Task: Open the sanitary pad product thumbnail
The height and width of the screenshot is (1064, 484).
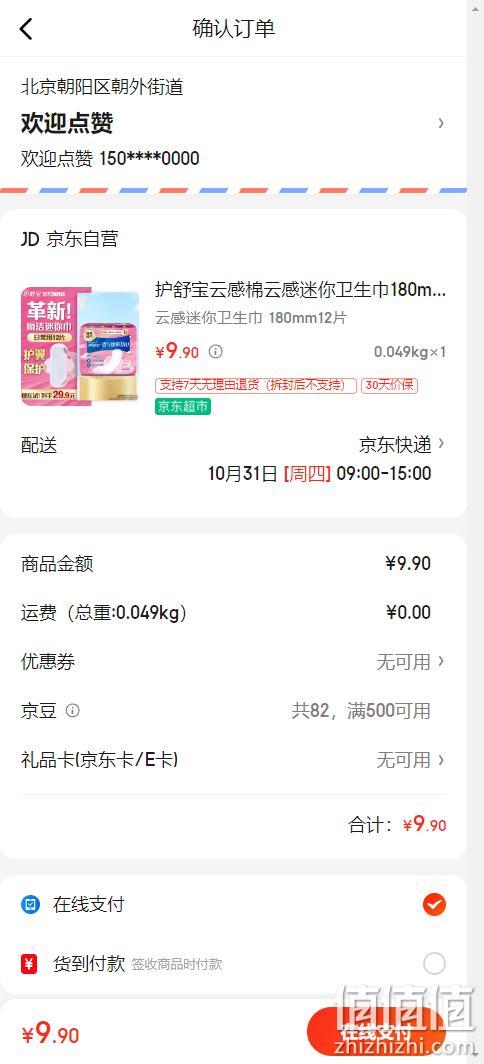Action: 80,346
